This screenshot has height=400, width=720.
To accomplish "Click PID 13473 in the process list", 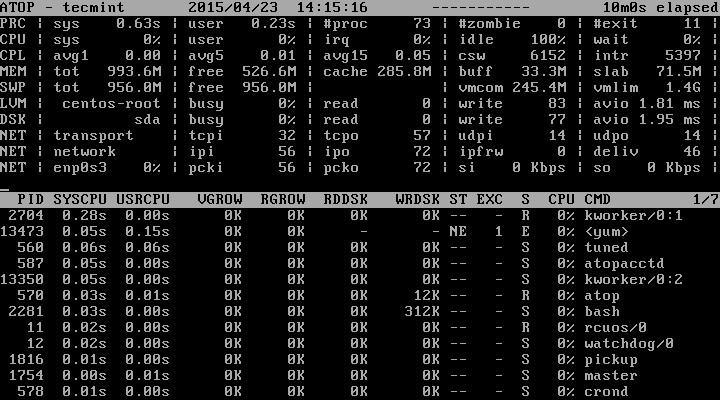I will pyautogui.click(x=24, y=231).
